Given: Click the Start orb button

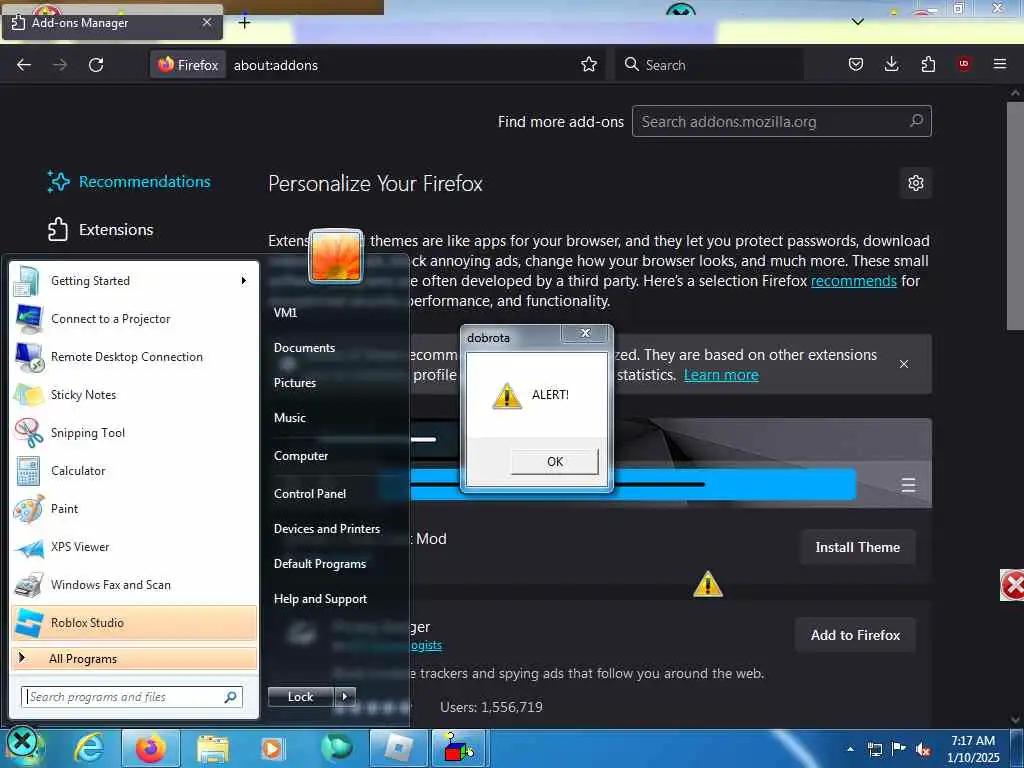Looking at the screenshot, I should pyautogui.click(x=23, y=746).
